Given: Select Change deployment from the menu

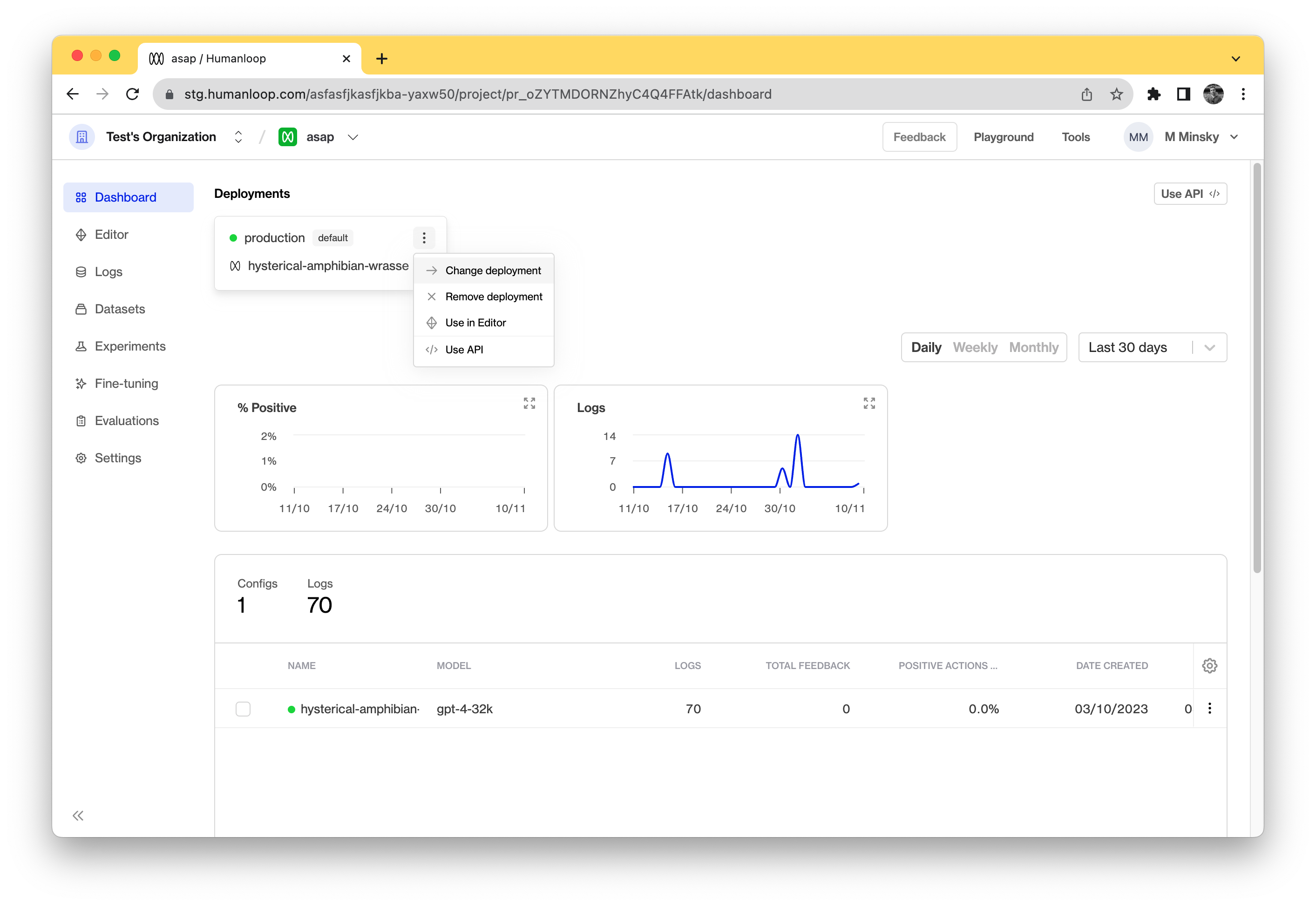Looking at the screenshot, I should pyautogui.click(x=493, y=270).
